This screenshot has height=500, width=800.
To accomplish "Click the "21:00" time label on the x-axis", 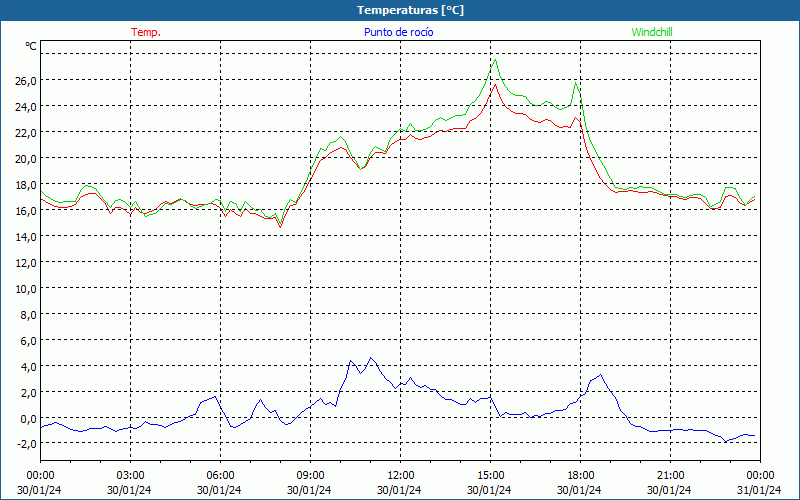I will point(670,476).
